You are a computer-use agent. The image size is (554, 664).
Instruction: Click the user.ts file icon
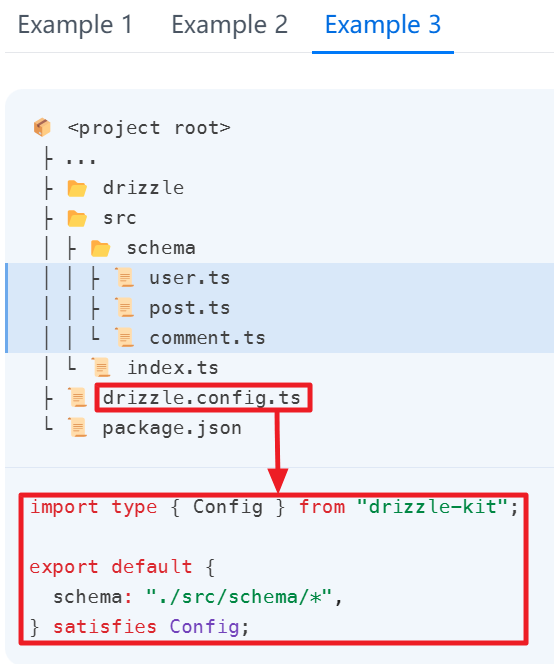pos(125,278)
